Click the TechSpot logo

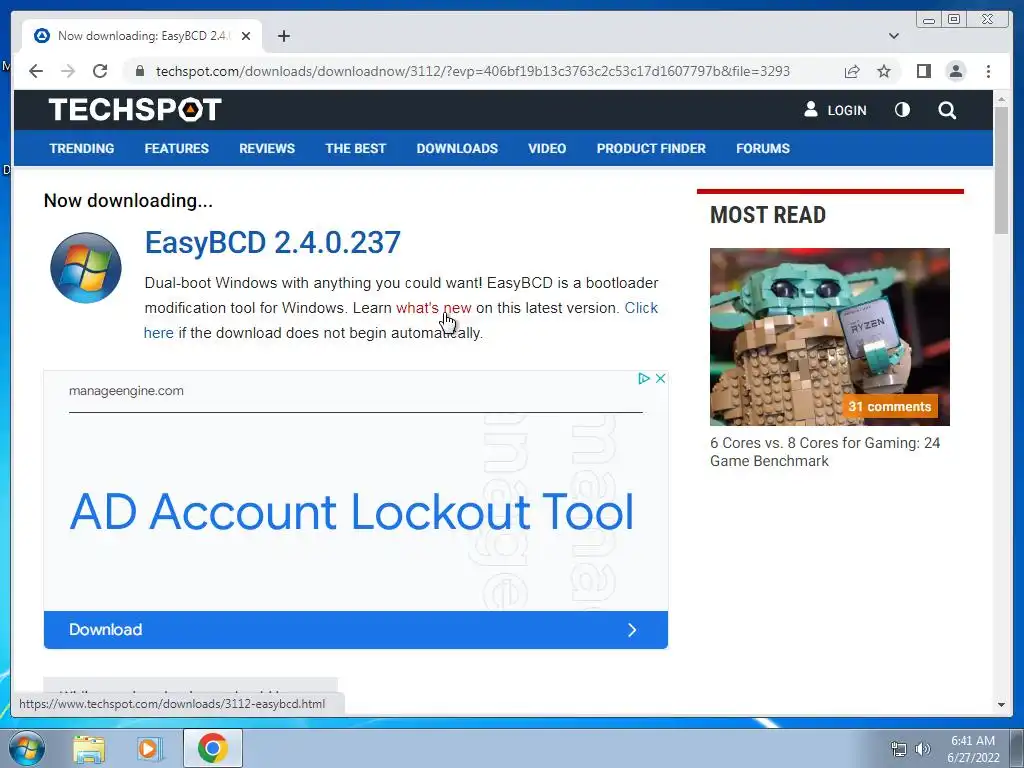tap(135, 110)
